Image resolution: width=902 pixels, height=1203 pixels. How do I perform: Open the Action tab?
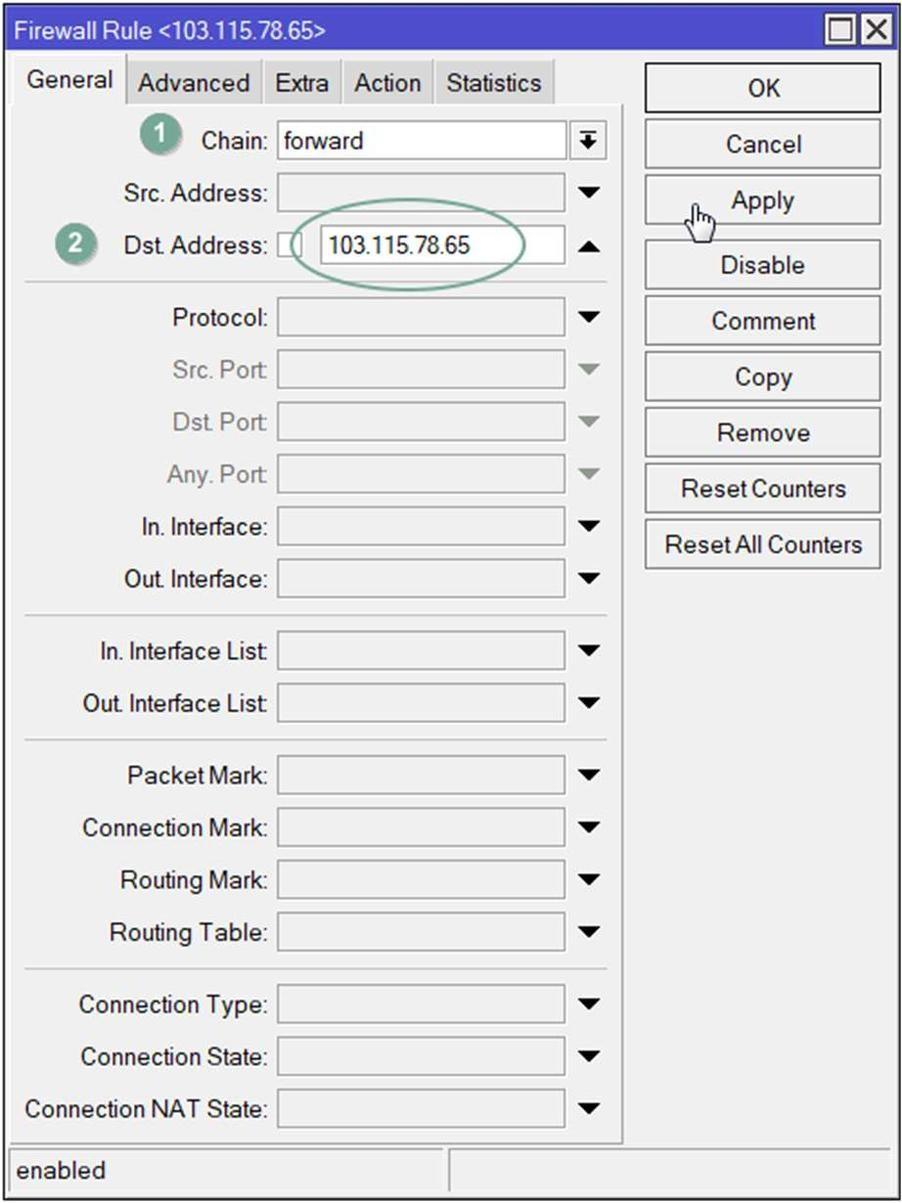387,83
